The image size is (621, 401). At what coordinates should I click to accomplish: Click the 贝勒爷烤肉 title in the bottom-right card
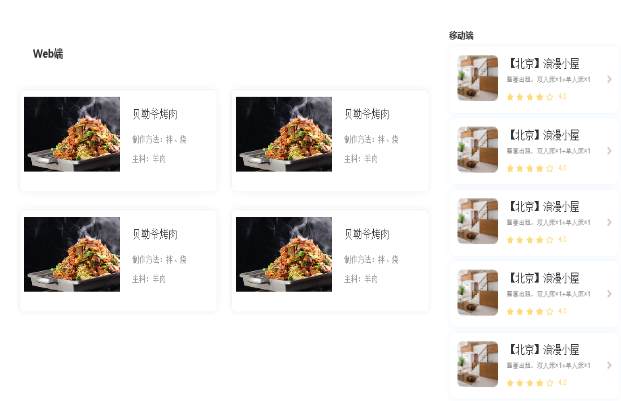[367, 234]
